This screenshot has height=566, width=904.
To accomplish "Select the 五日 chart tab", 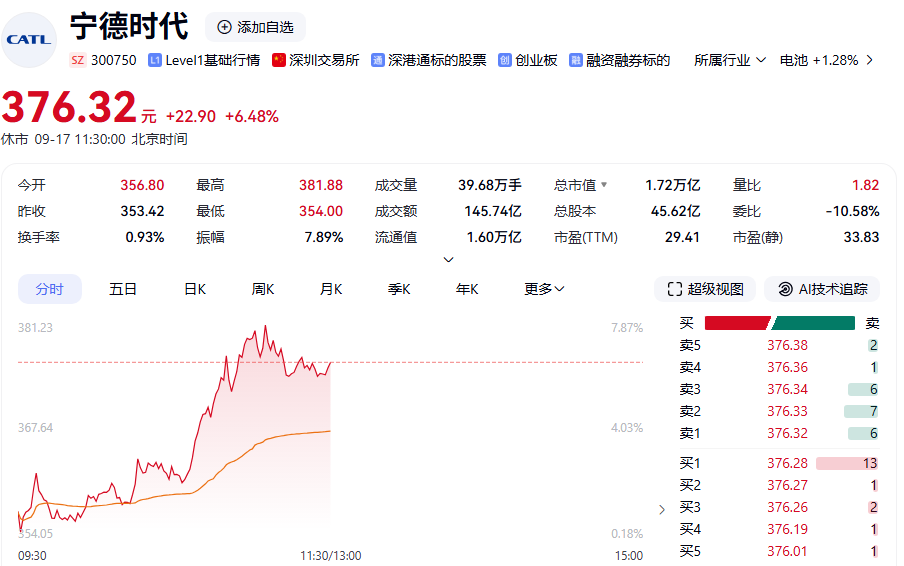I will [x=123, y=289].
